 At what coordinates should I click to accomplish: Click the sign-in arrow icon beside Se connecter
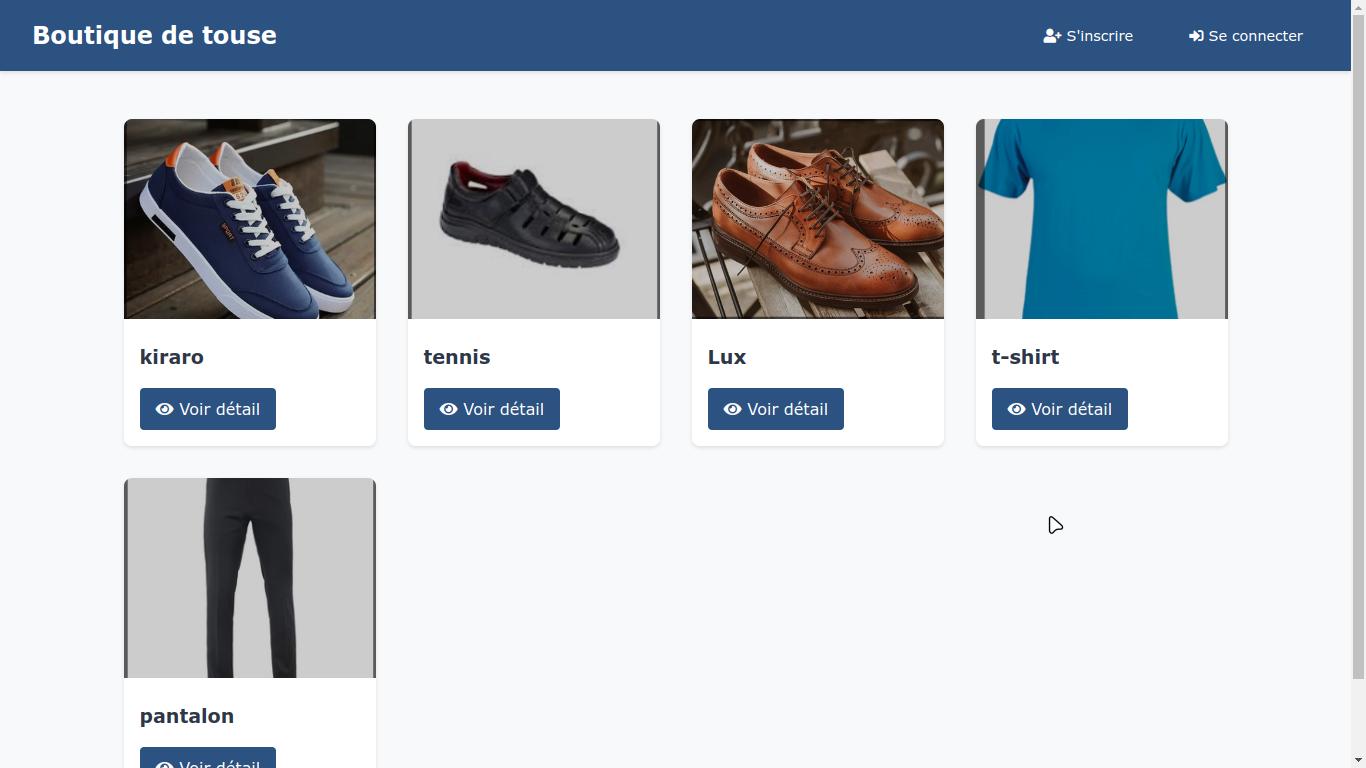point(1196,36)
